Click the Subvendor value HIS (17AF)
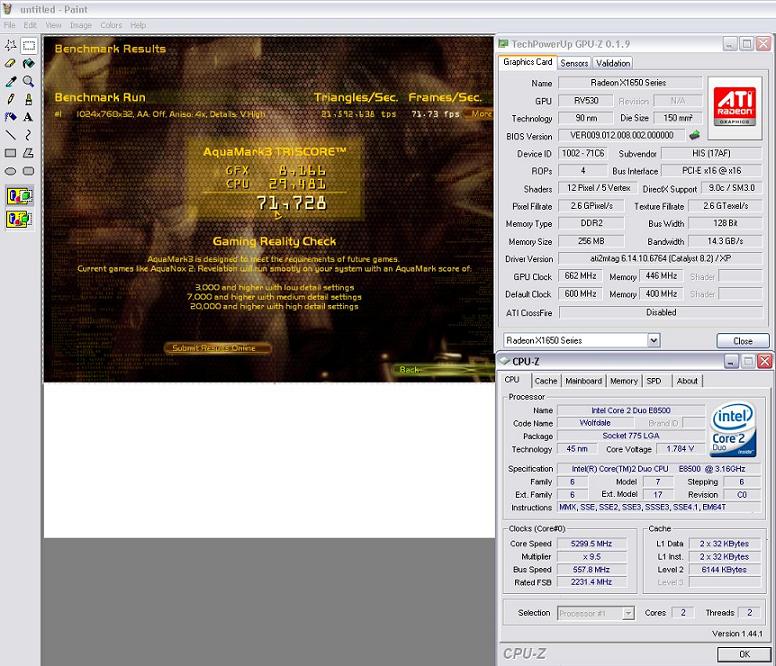 click(x=711, y=153)
